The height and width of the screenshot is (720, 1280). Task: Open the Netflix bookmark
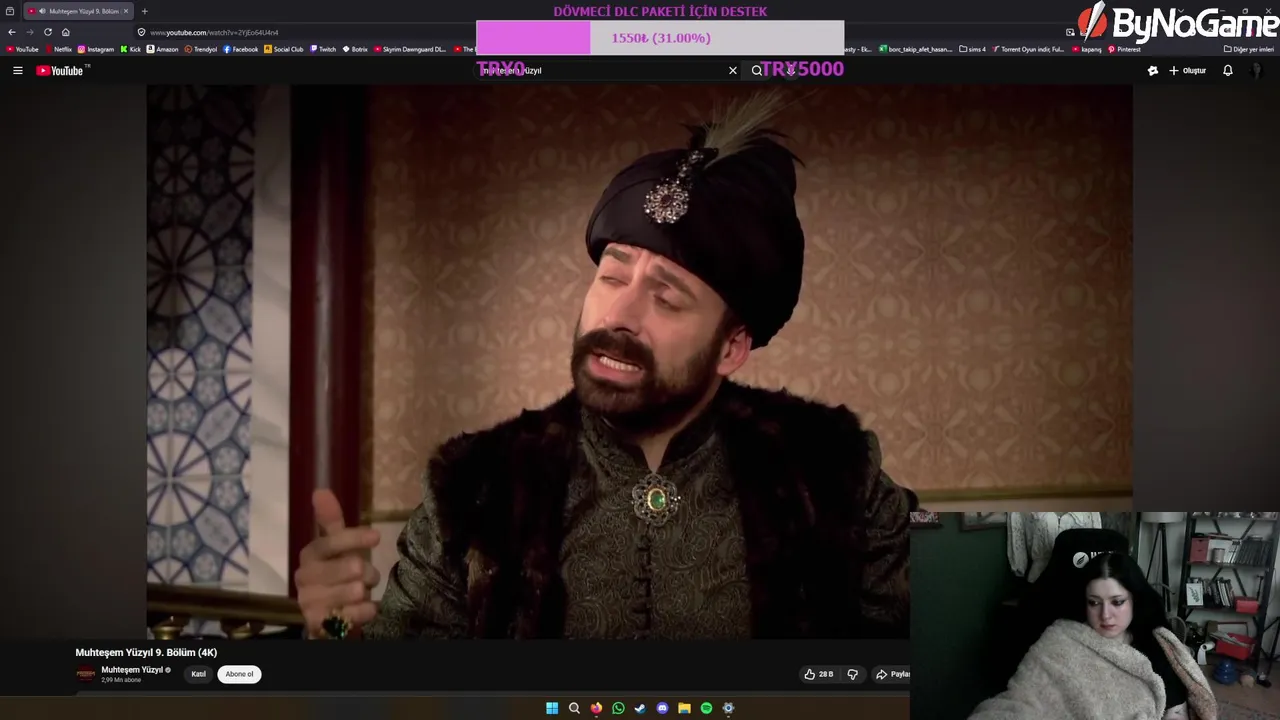coord(58,49)
